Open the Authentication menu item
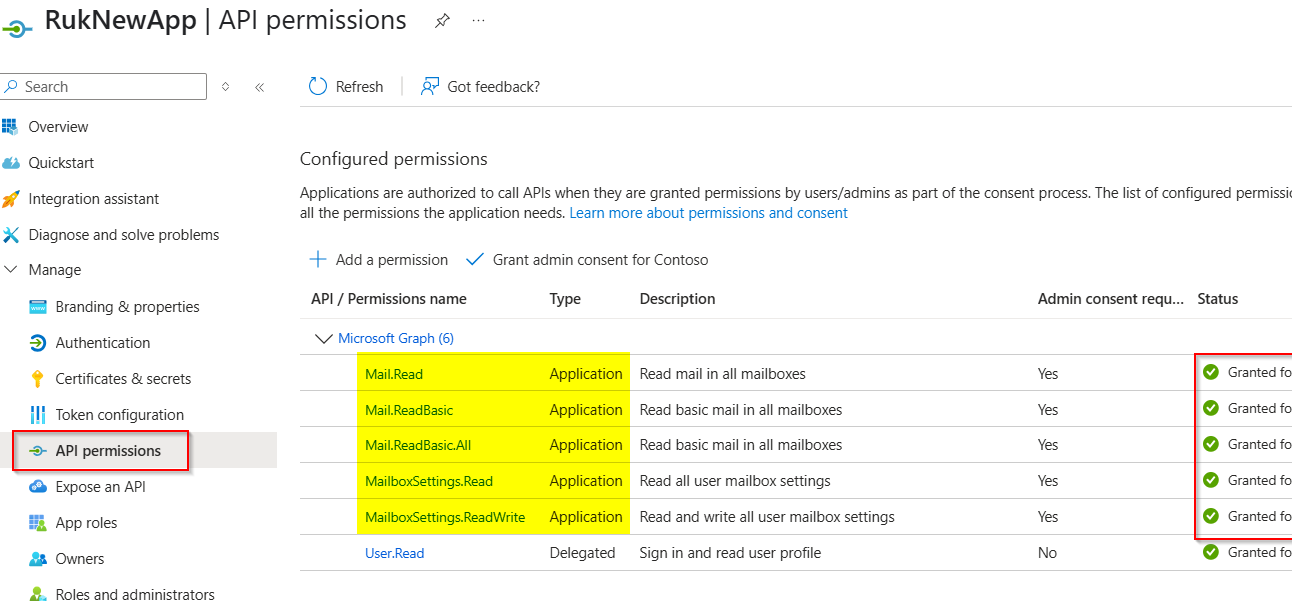1292x601 pixels. (102, 343)
